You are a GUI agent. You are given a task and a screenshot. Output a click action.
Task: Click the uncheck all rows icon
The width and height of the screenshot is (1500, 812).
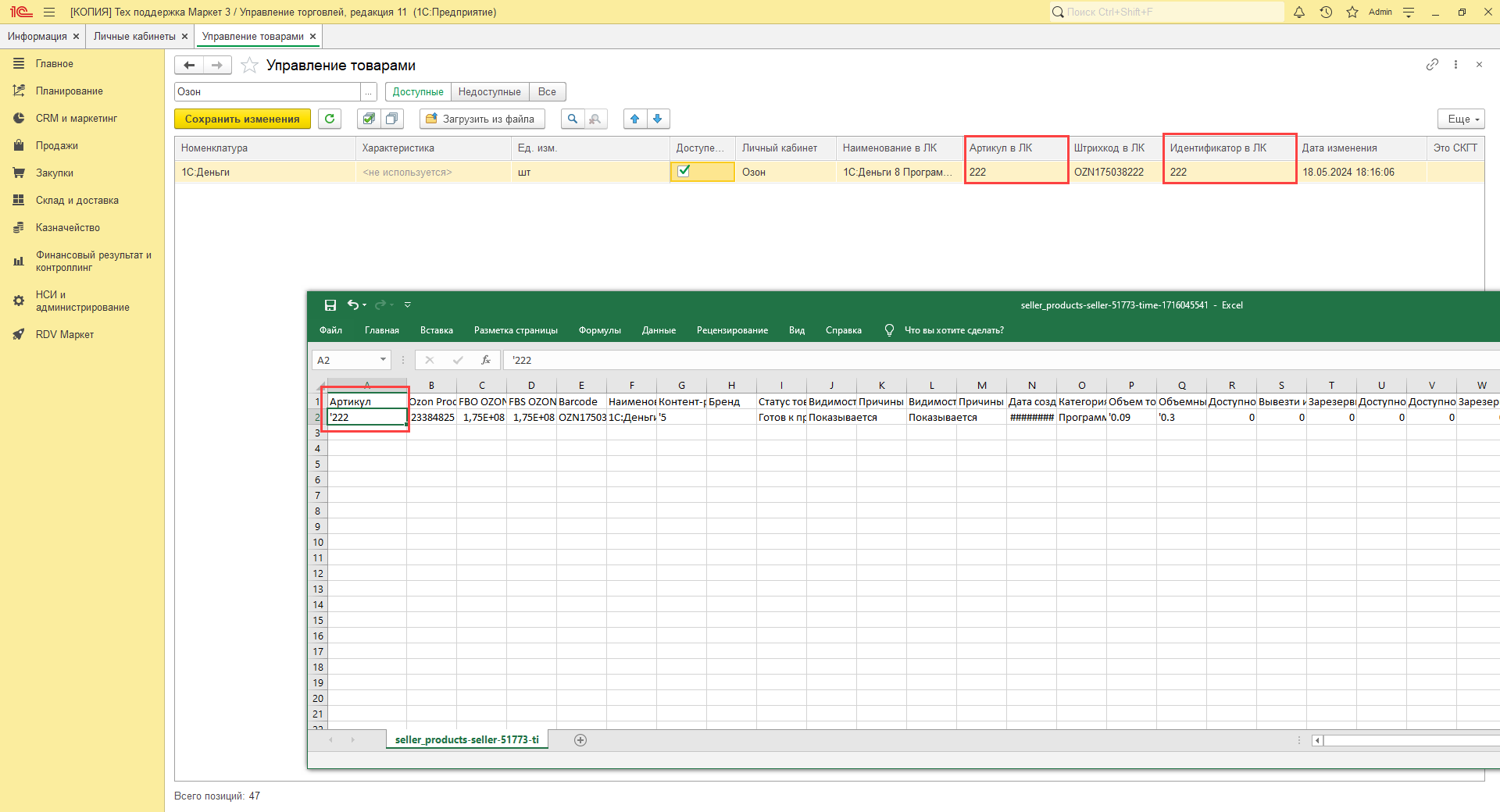[391, 119]
